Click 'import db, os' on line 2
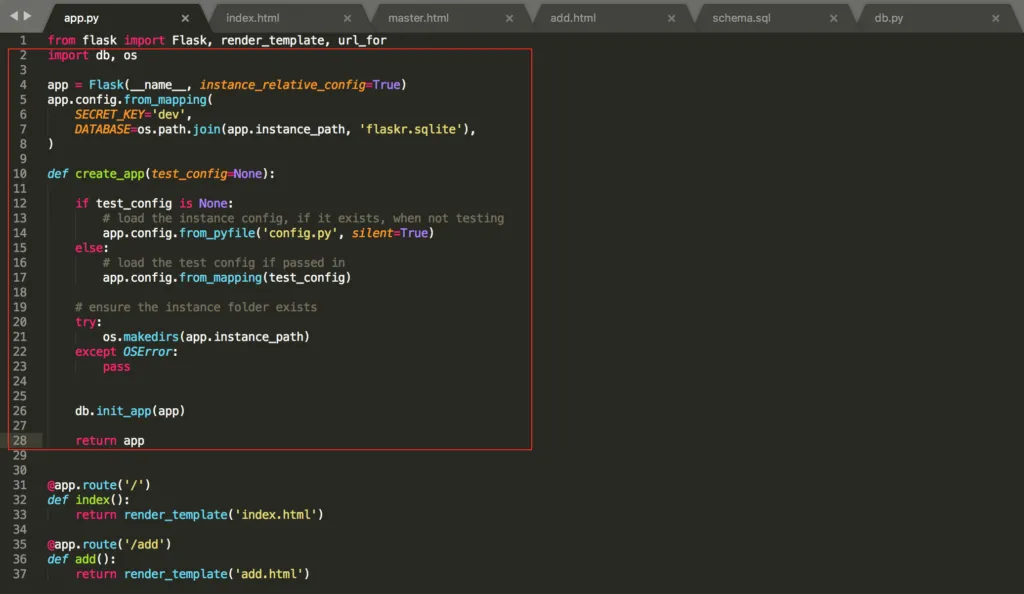 coord(92,55)
